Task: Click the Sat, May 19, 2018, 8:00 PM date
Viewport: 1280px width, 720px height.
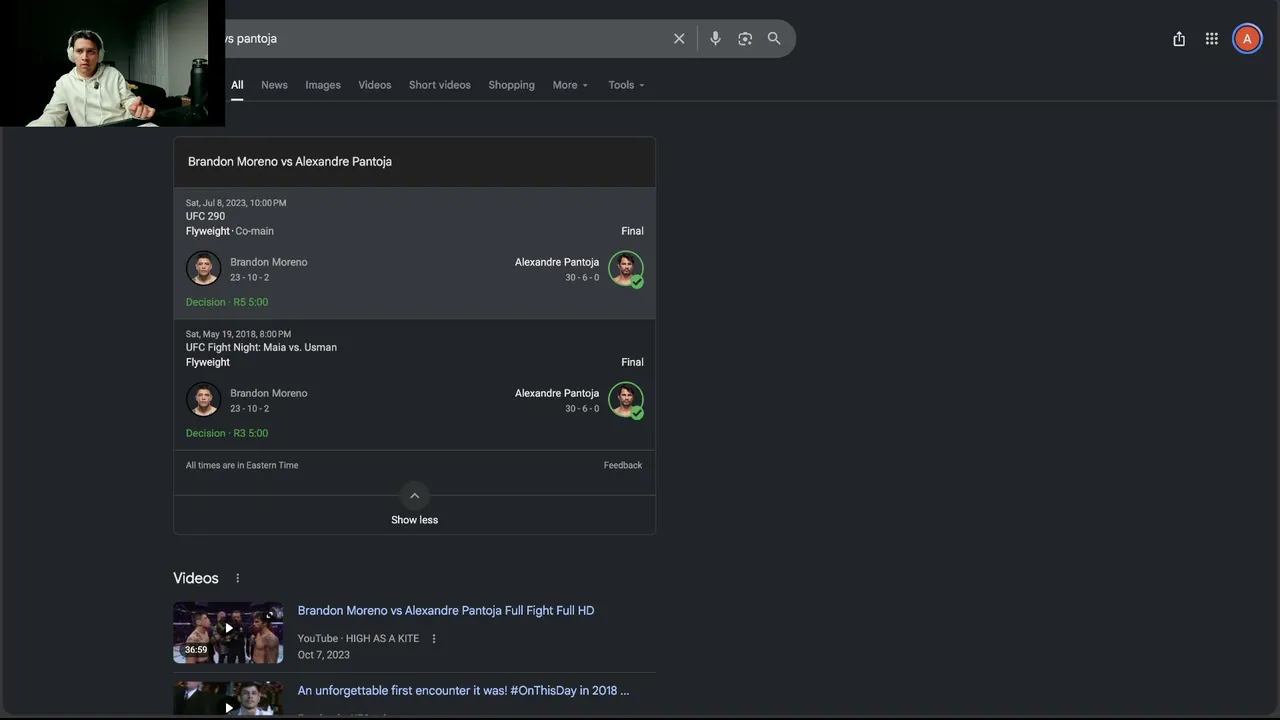Action: [x=239, y=334]
